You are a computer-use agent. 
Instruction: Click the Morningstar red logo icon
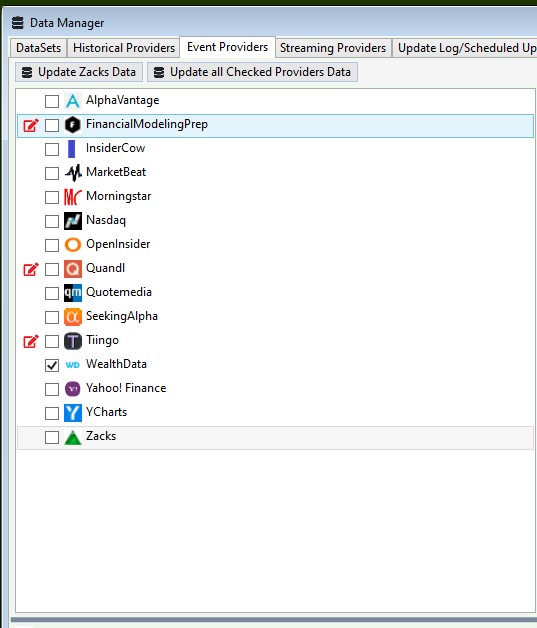coord(72,197)
